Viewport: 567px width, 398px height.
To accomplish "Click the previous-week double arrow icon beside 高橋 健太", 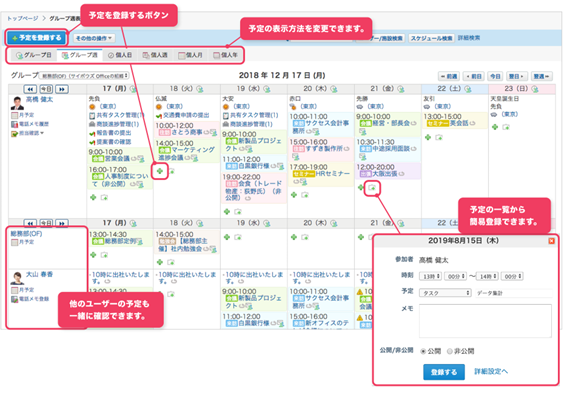I will [x=30, y=89].
